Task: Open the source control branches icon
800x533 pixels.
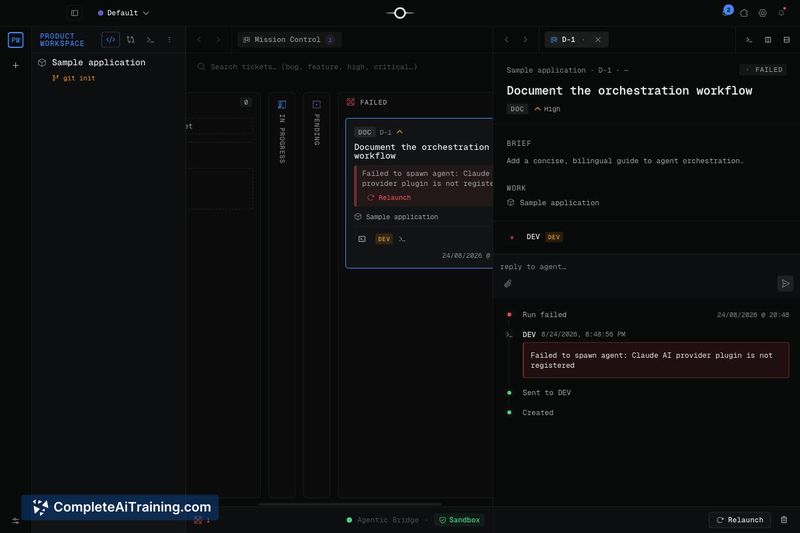Action: (131, 40)
